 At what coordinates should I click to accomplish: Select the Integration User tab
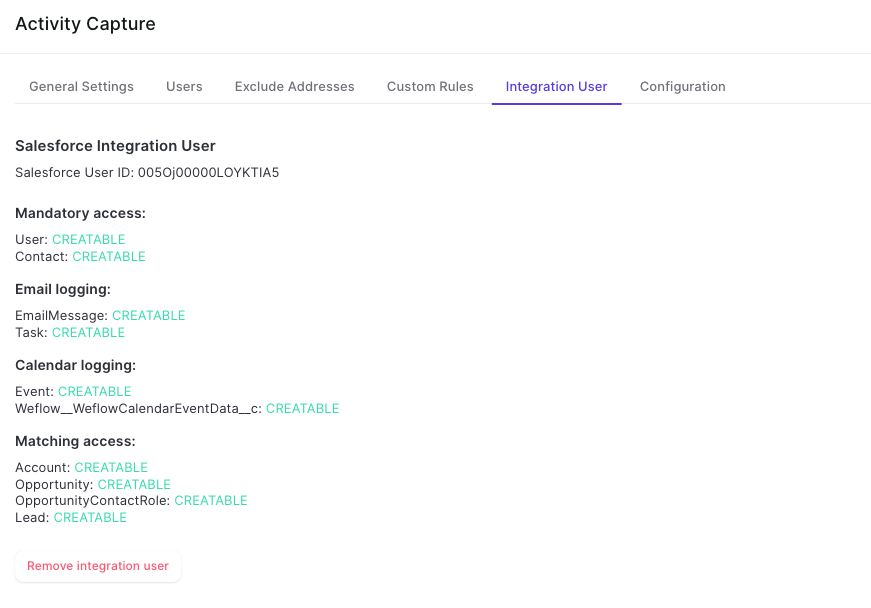pyautogui.click(x=556, y=87)
